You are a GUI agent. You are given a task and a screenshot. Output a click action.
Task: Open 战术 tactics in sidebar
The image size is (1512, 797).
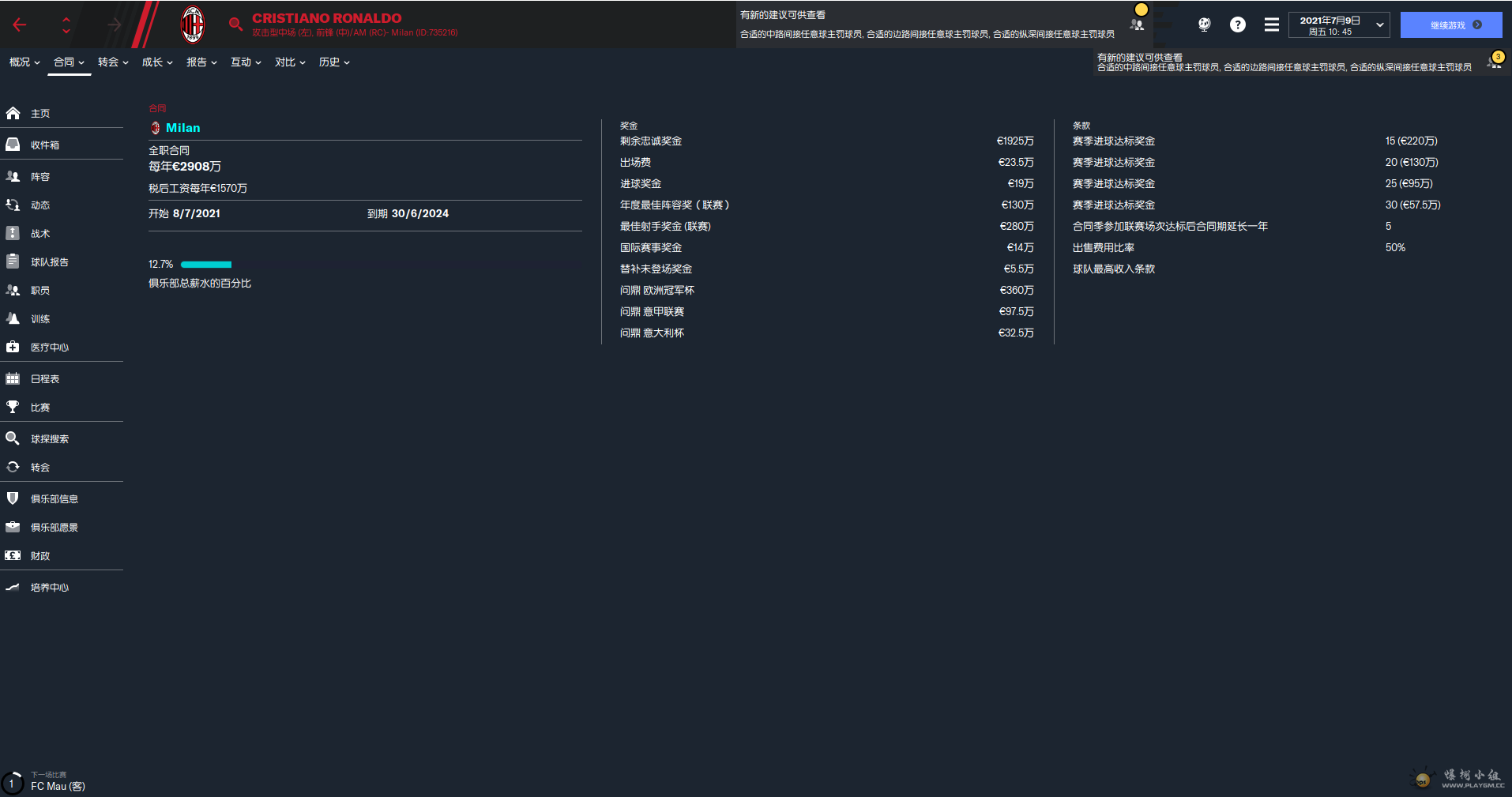62,234
